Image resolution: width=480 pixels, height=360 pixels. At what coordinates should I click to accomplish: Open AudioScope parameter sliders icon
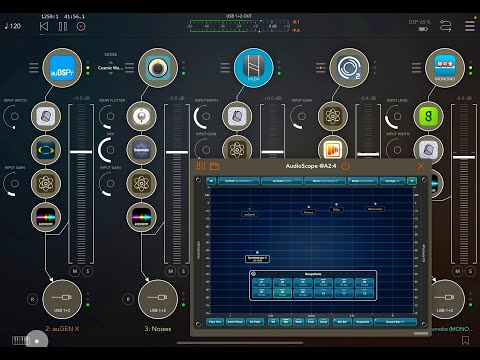201,166
